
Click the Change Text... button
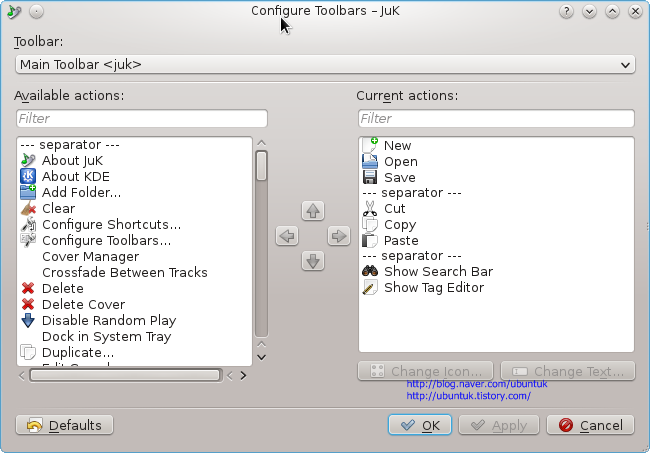[x=568, y=371]
